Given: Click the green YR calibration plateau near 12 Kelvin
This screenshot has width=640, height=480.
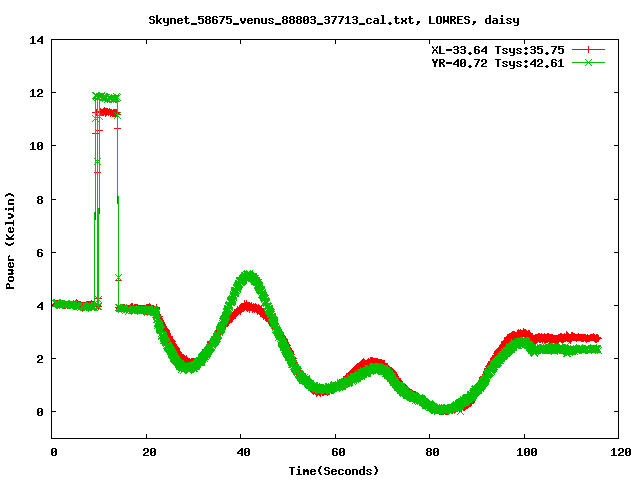Looking at the screenshot, I should (x=107, y=98).
